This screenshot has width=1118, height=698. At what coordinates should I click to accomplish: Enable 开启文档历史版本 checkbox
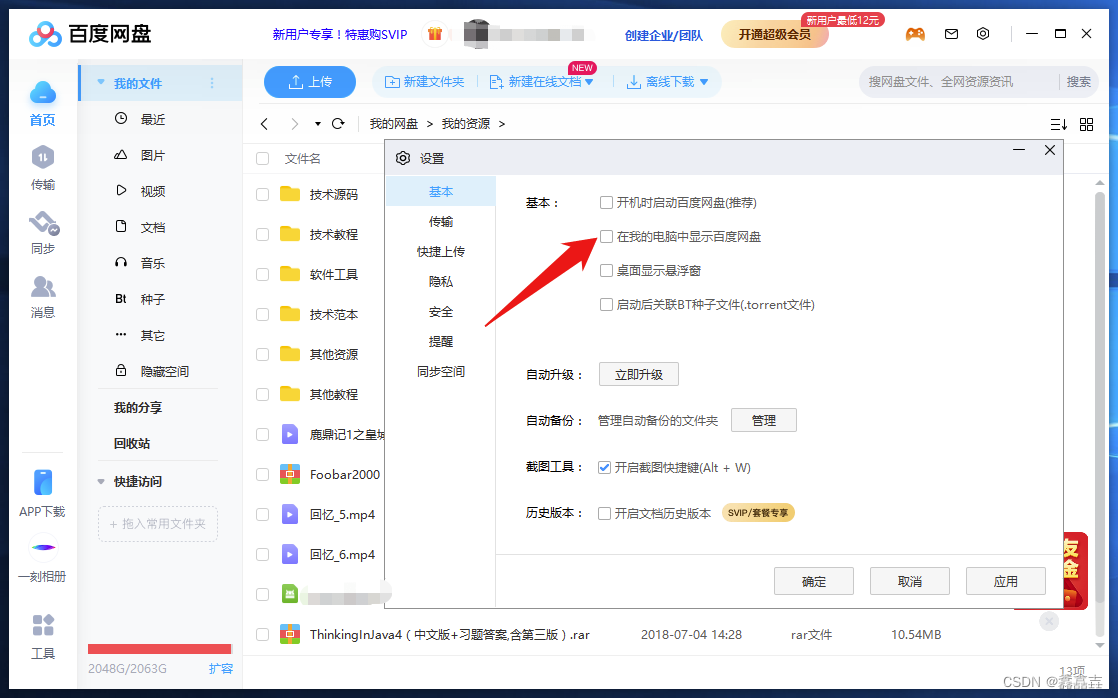coord(604,513)
